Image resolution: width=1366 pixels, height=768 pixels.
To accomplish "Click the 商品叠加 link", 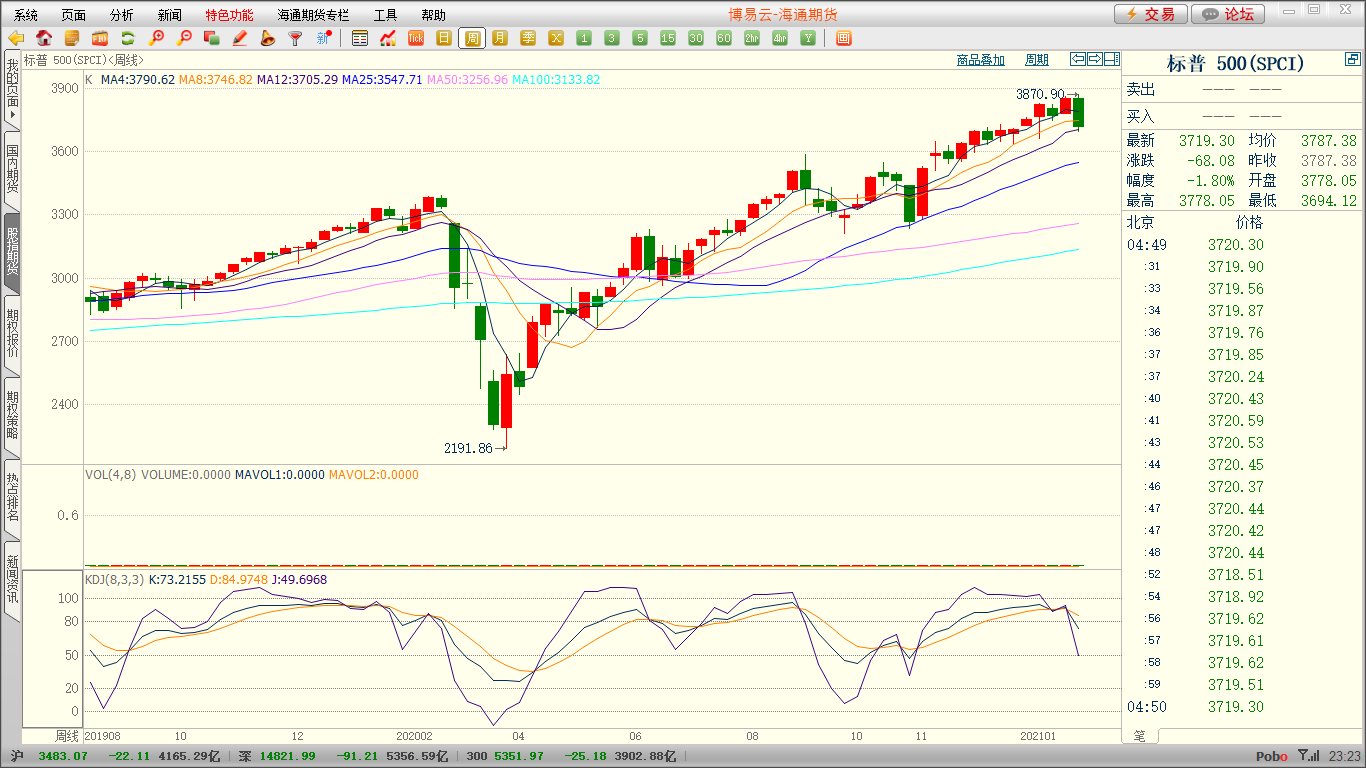I will 981,60.
